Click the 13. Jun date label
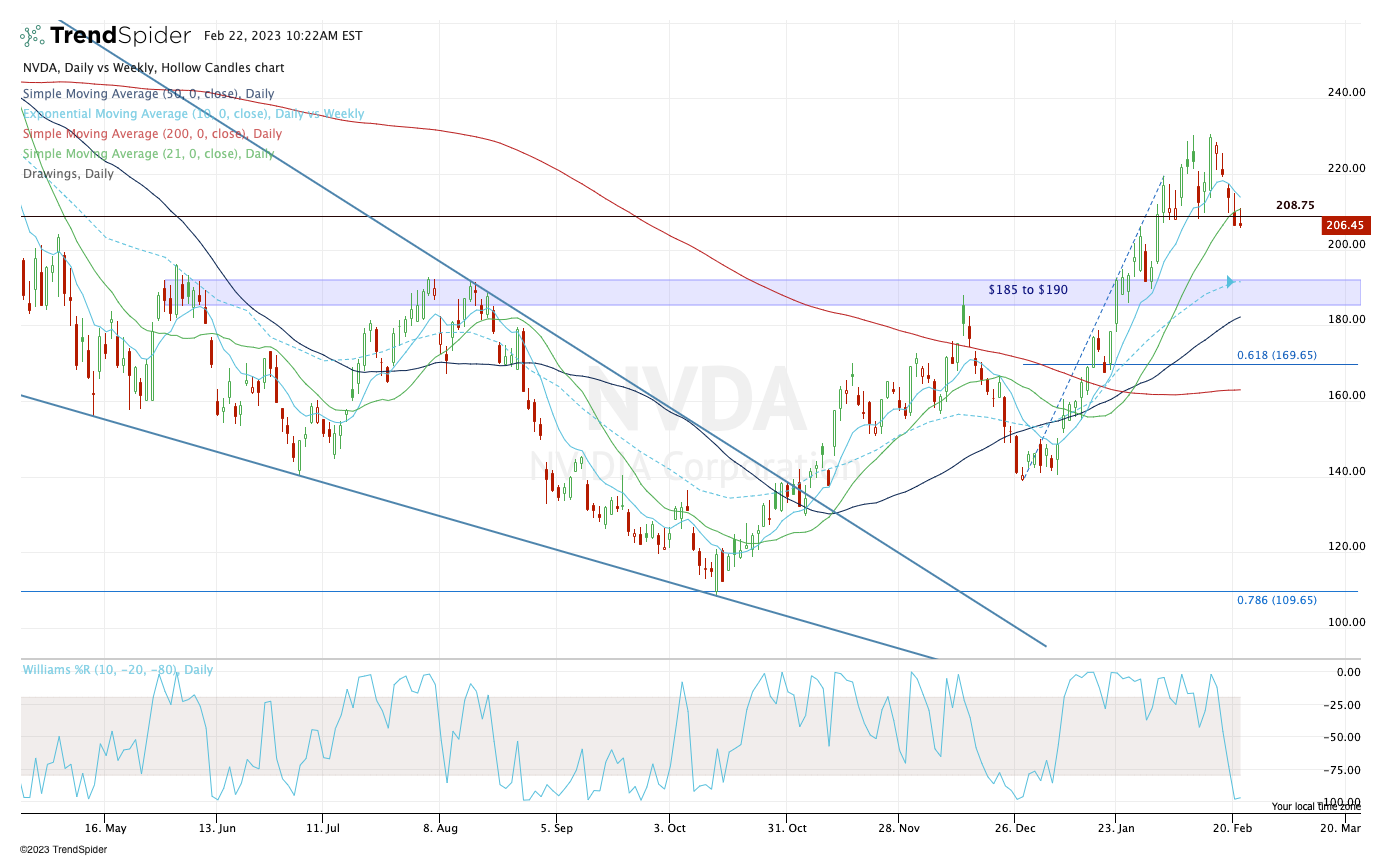The height and width of the screenshot is (859, 1391). [x=217, y=828]
